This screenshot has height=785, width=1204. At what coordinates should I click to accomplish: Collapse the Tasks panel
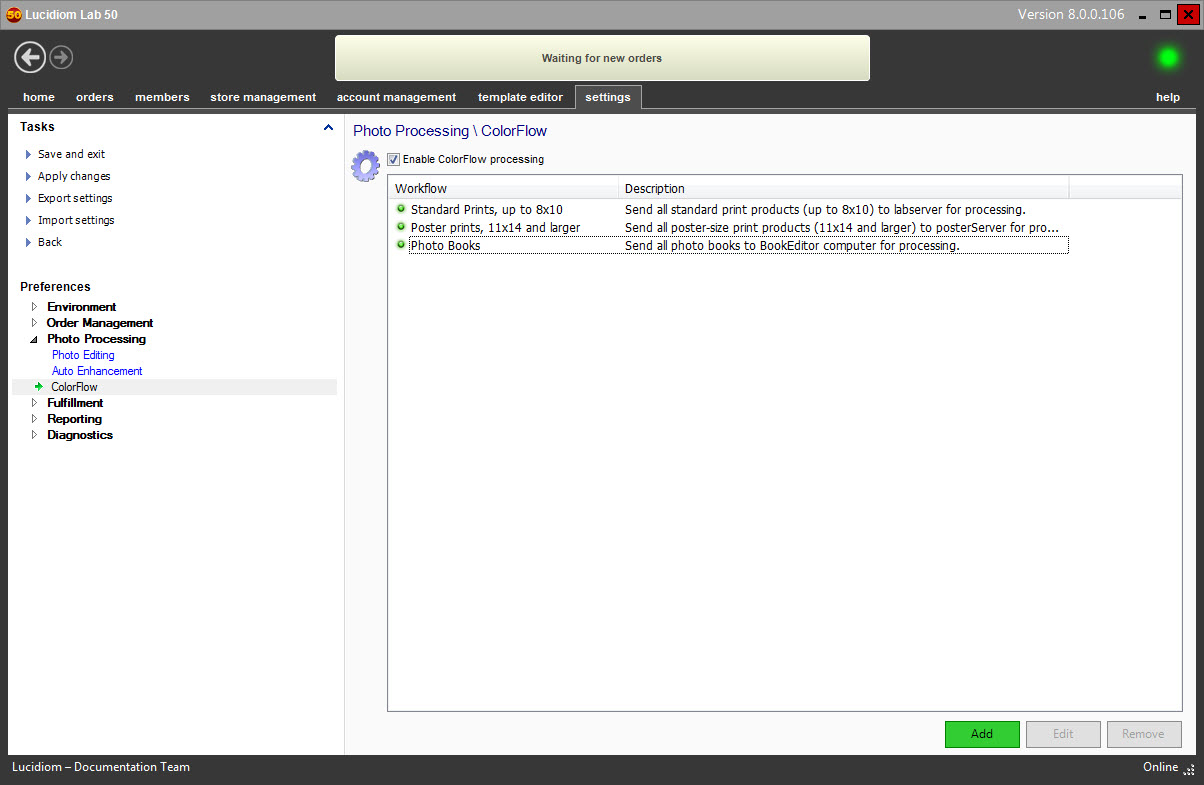tap(328, 128)
